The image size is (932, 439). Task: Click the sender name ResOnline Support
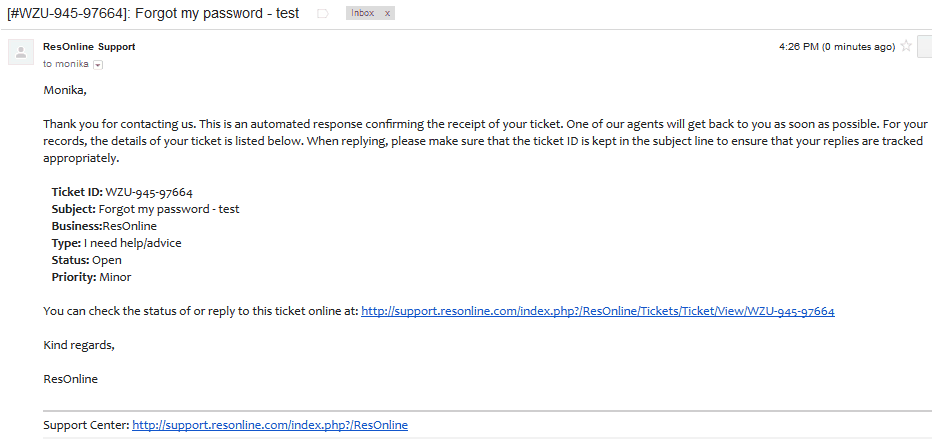[x=89, y=46]
